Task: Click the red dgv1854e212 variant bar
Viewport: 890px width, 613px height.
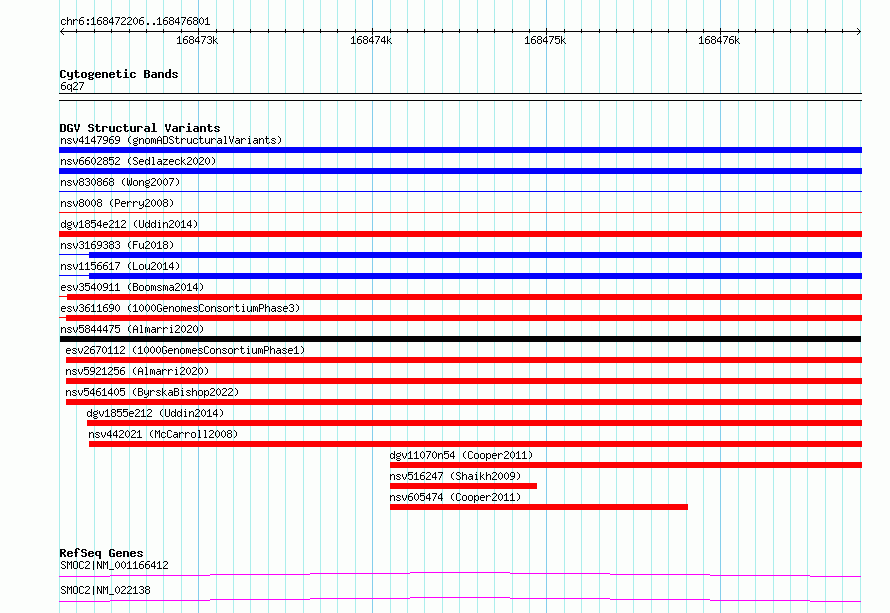Action: [x=460, y=234]
